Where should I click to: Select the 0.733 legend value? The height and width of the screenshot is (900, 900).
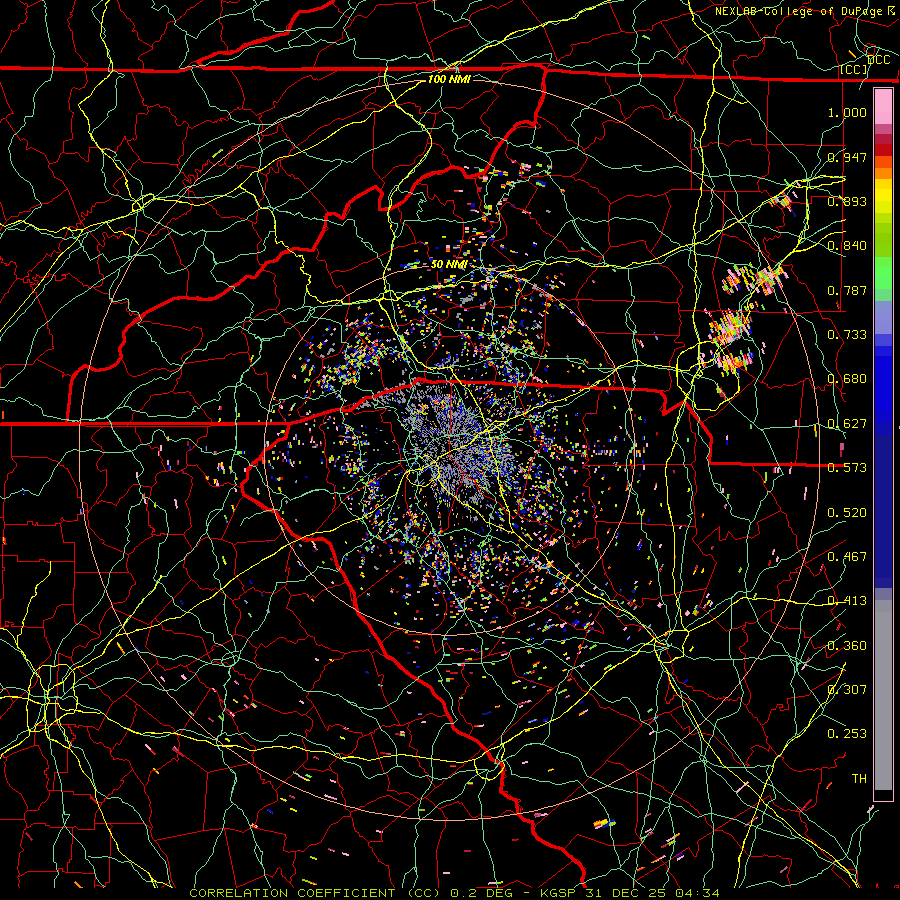847,335
